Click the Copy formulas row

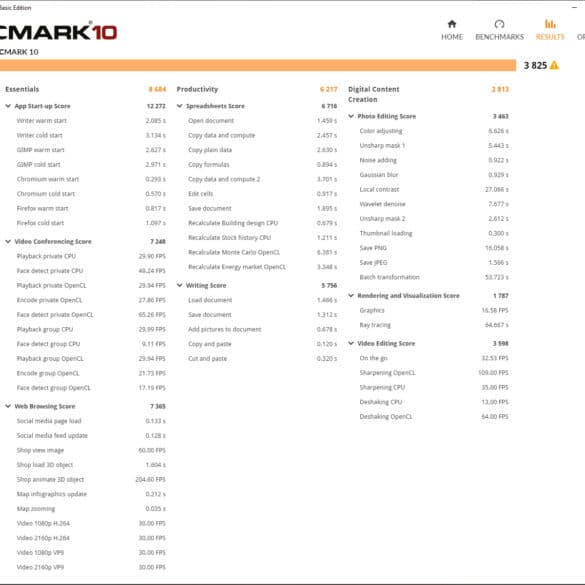pyautogui.click(x=263, y=165)
